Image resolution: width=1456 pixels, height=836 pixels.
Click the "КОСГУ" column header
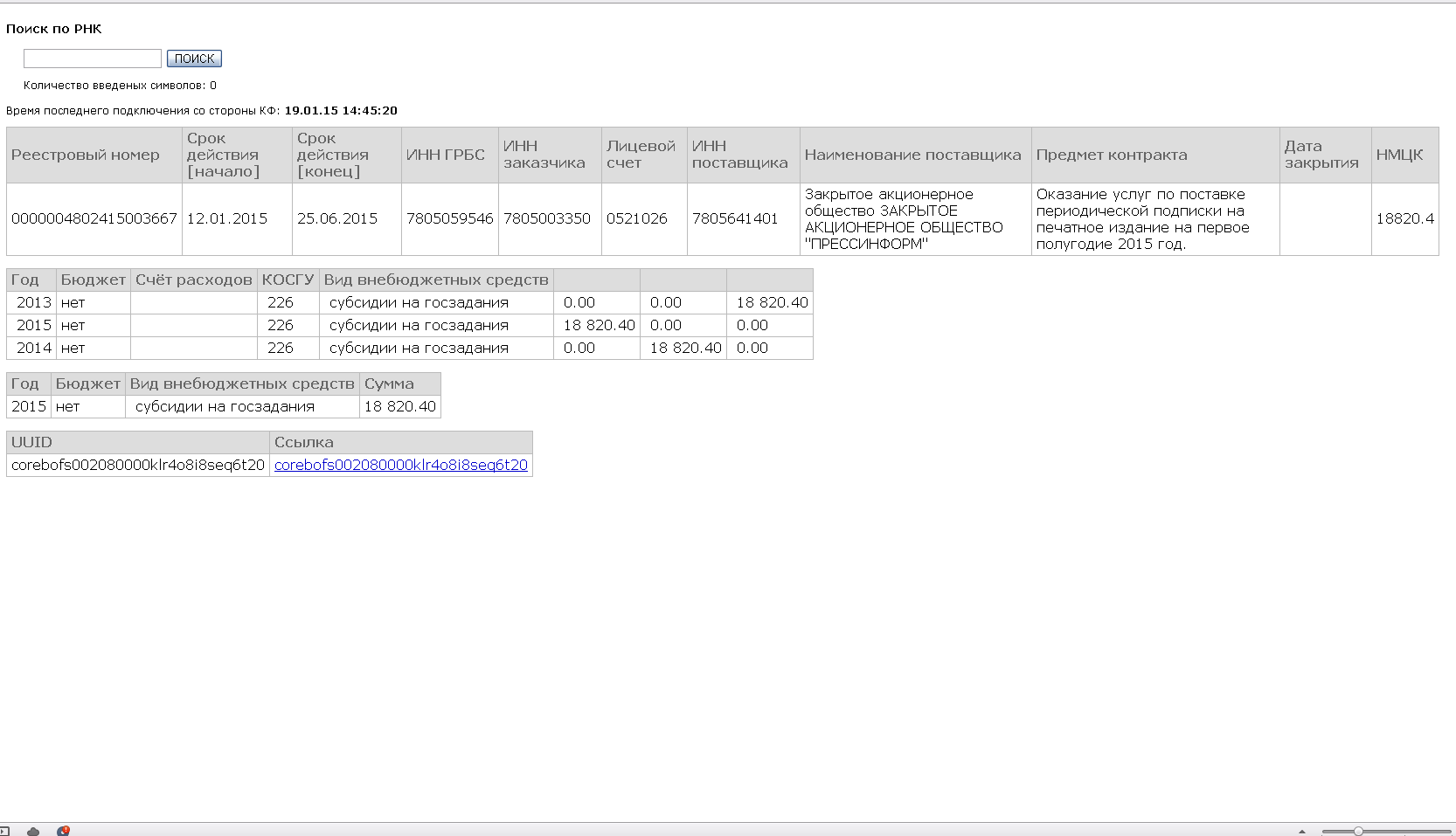tap(288, 280)
